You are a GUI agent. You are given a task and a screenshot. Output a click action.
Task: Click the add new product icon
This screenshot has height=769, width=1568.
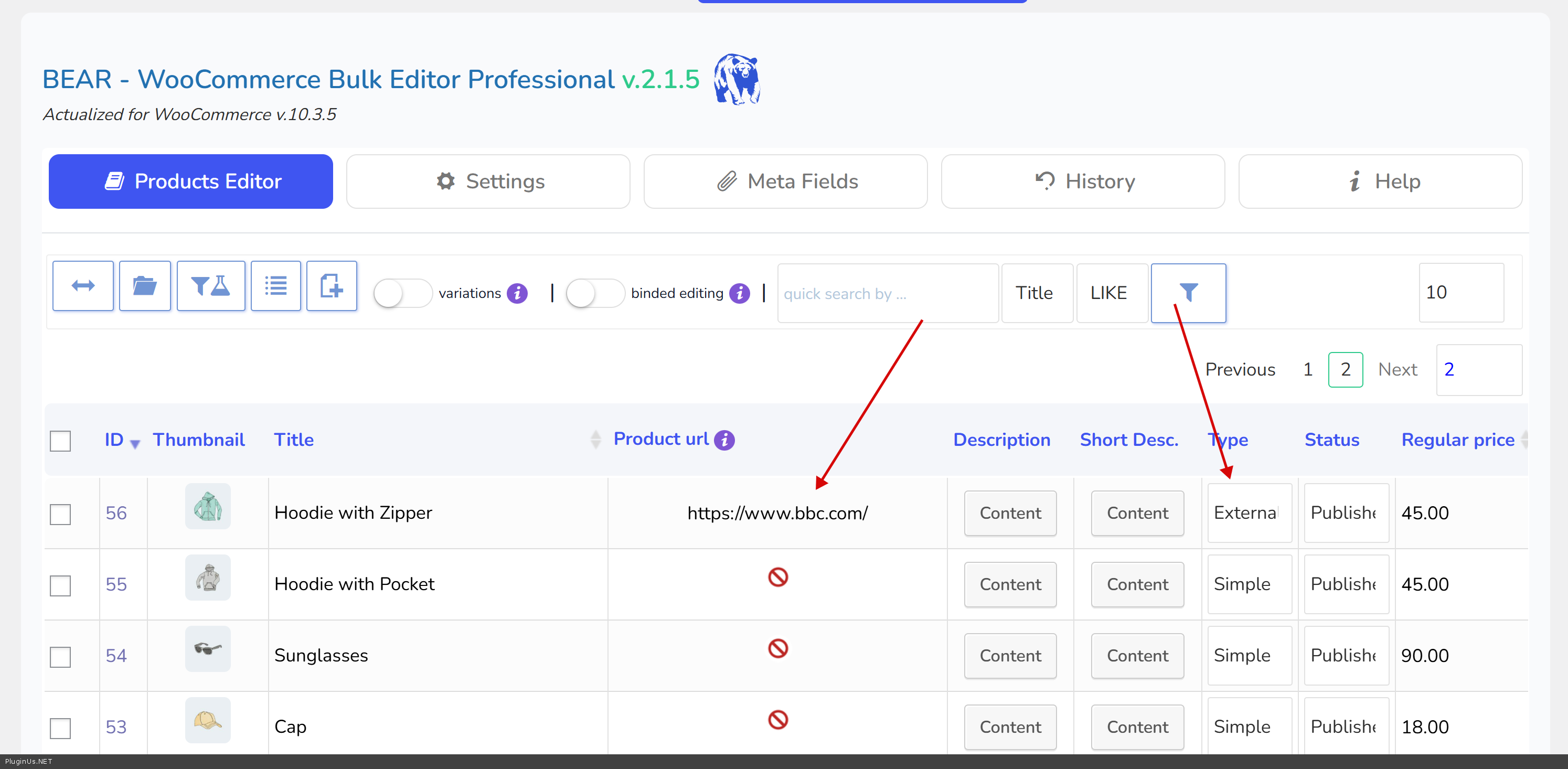pos(332,286)
